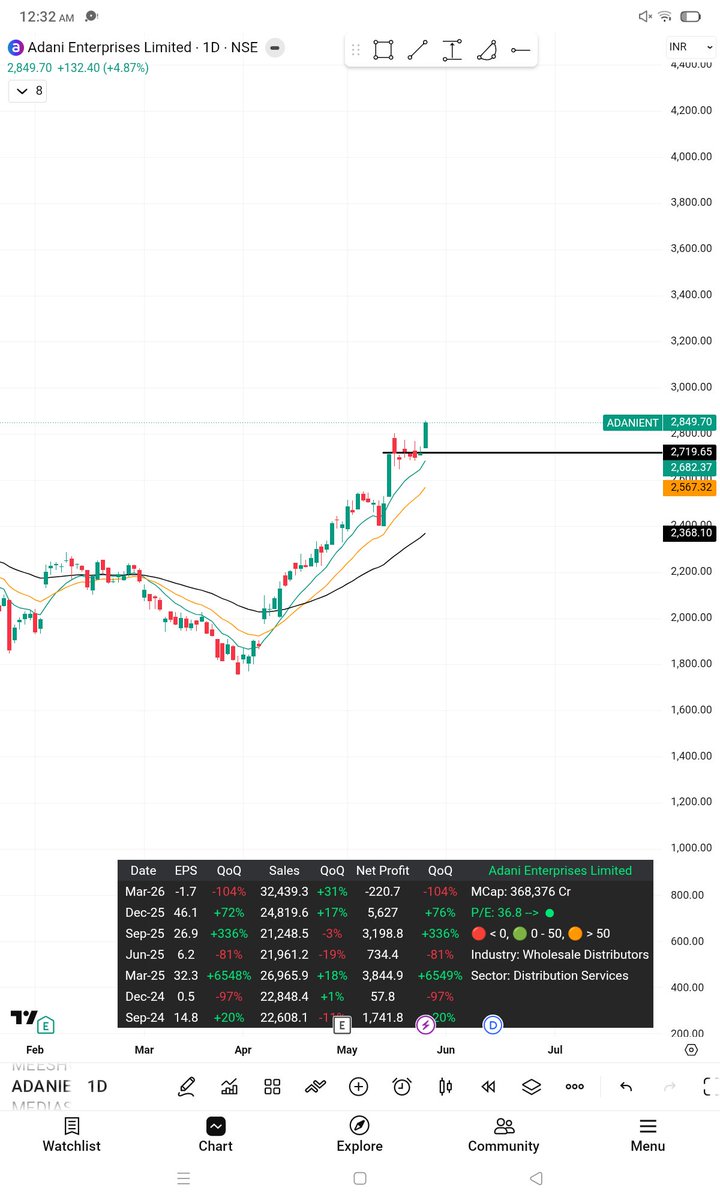Screen dimensions: 720x1200
Task: Open the drawing tools pencil icon
Action: (x=186, y=1086)
